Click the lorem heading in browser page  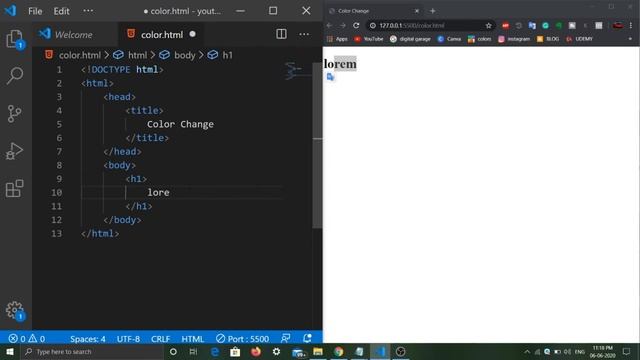[x=340, y=64]
